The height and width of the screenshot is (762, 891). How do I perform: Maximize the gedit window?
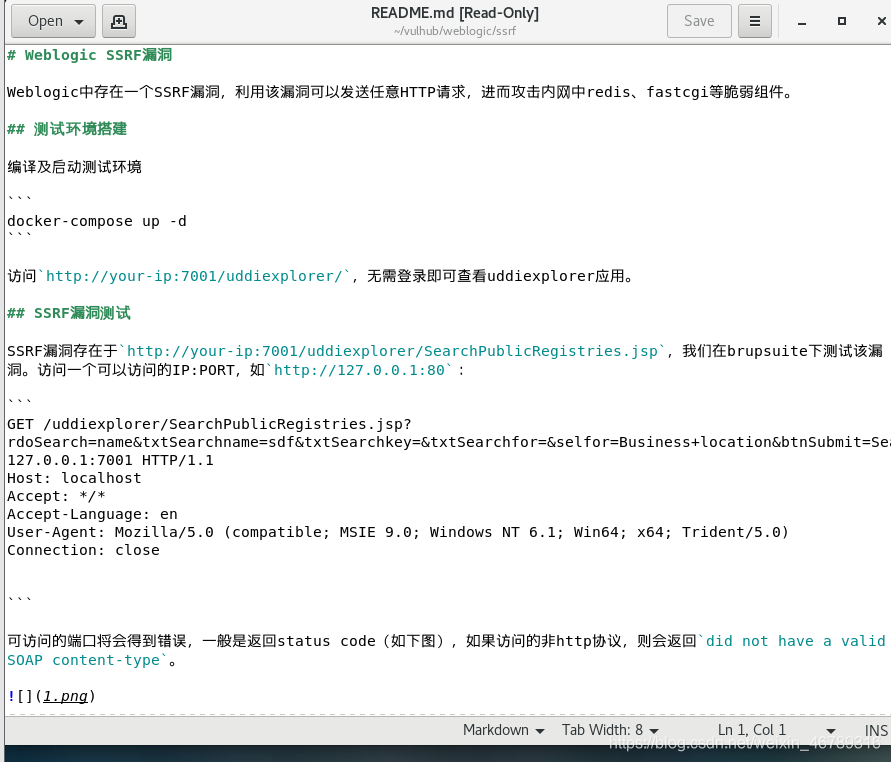click(x=842, y=21)
